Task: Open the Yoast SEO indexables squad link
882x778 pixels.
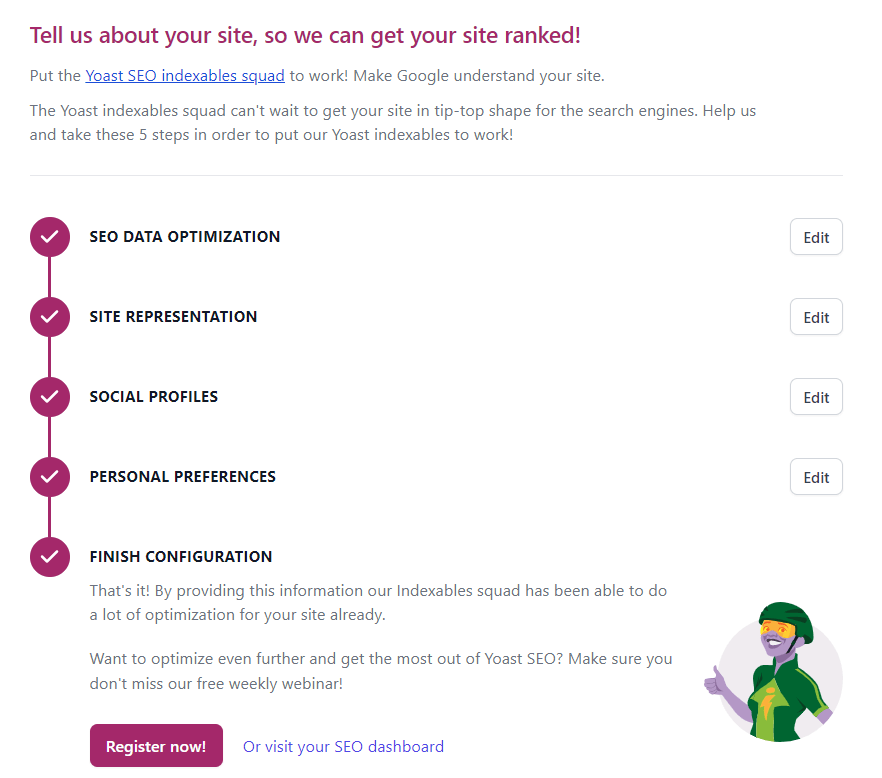Action: click(185, 75)
